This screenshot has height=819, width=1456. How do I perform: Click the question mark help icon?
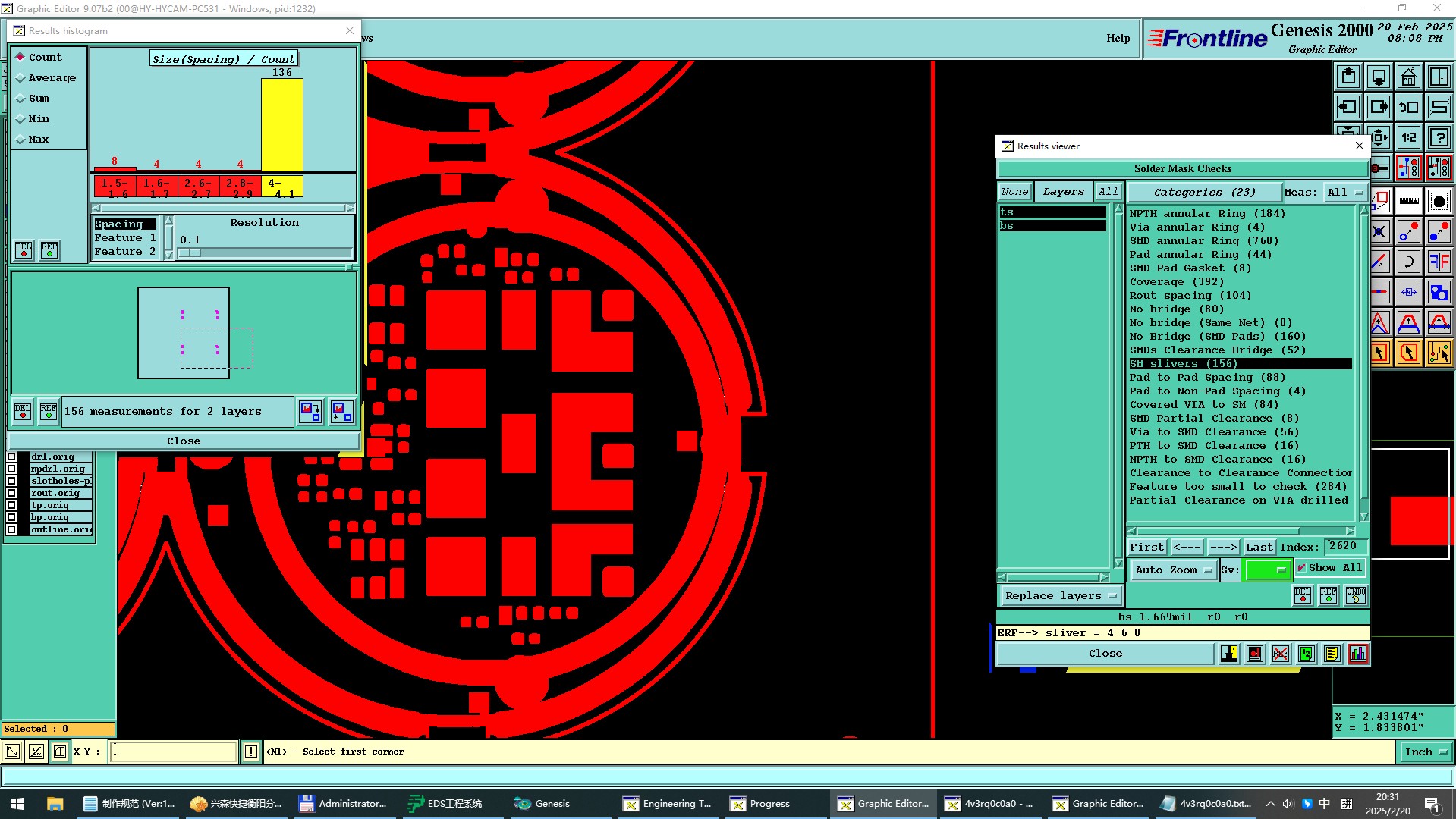coord(1439,137)
